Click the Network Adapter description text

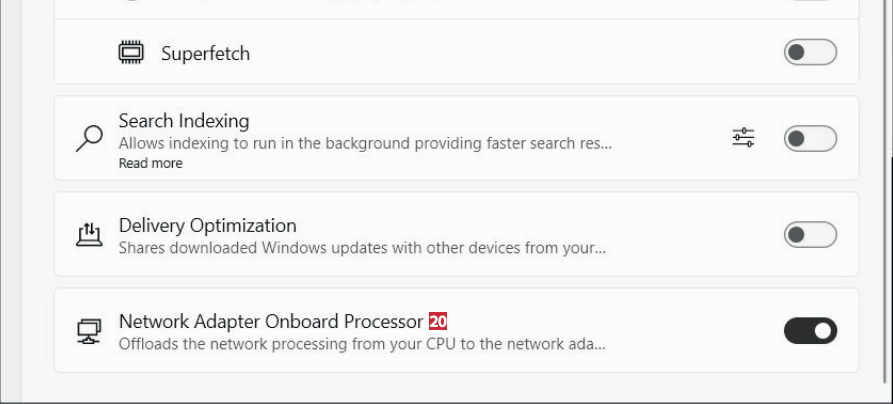(361, 344)
